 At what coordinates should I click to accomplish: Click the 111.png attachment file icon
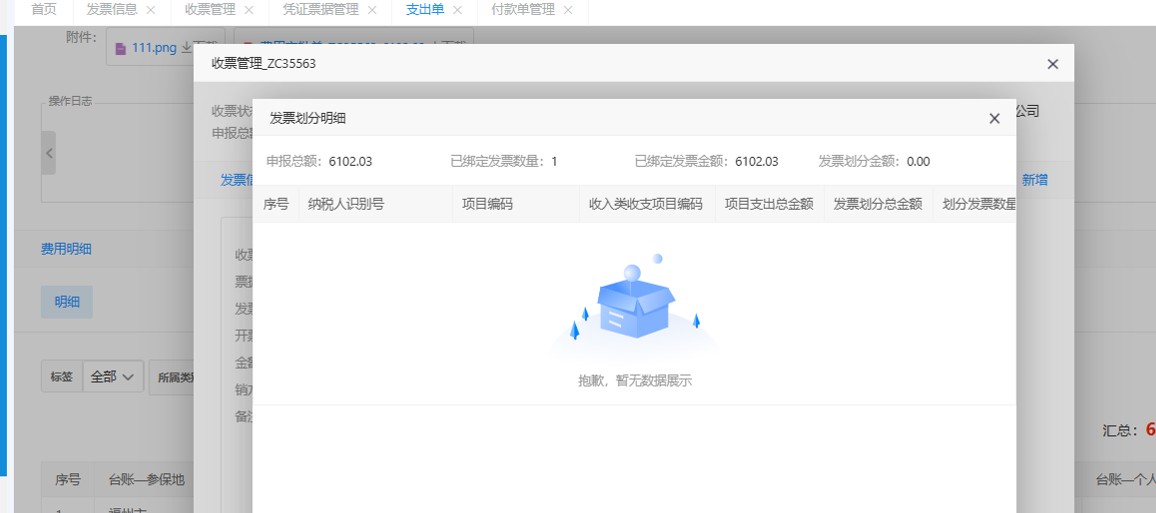click(121, 48)
